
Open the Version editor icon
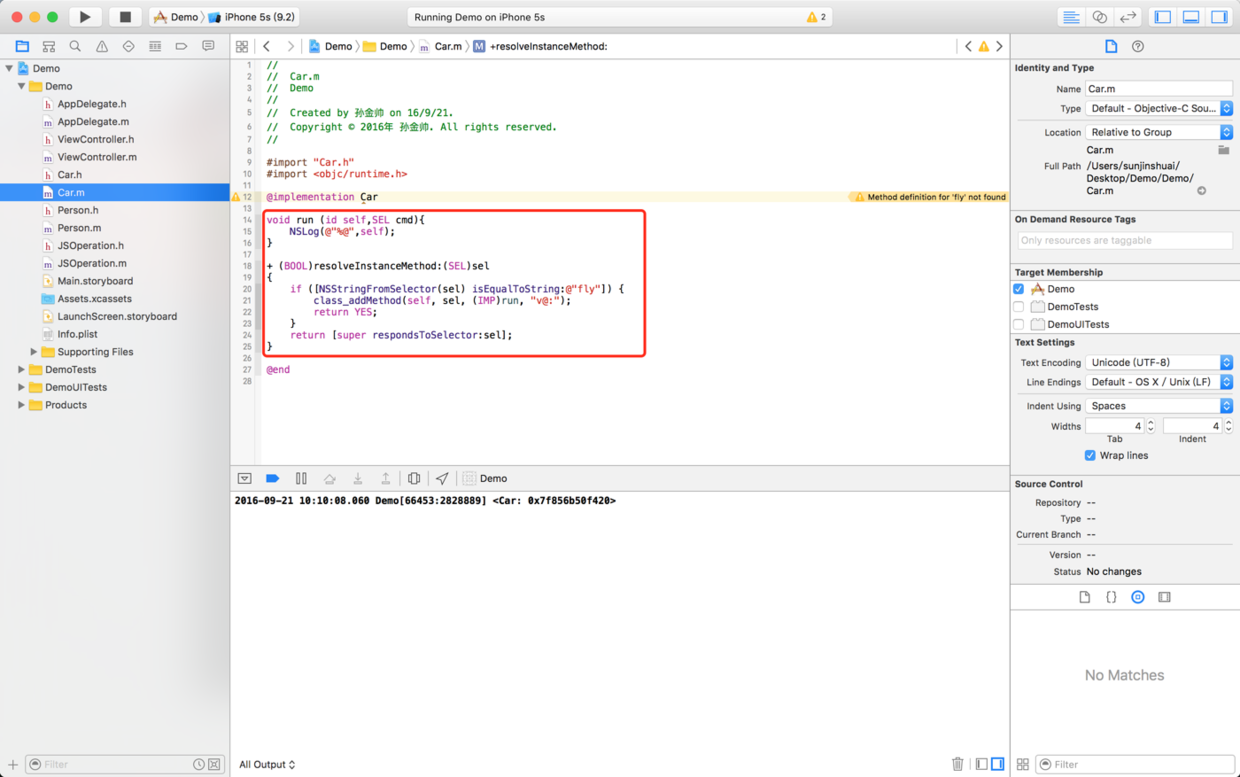[1128, 17]
